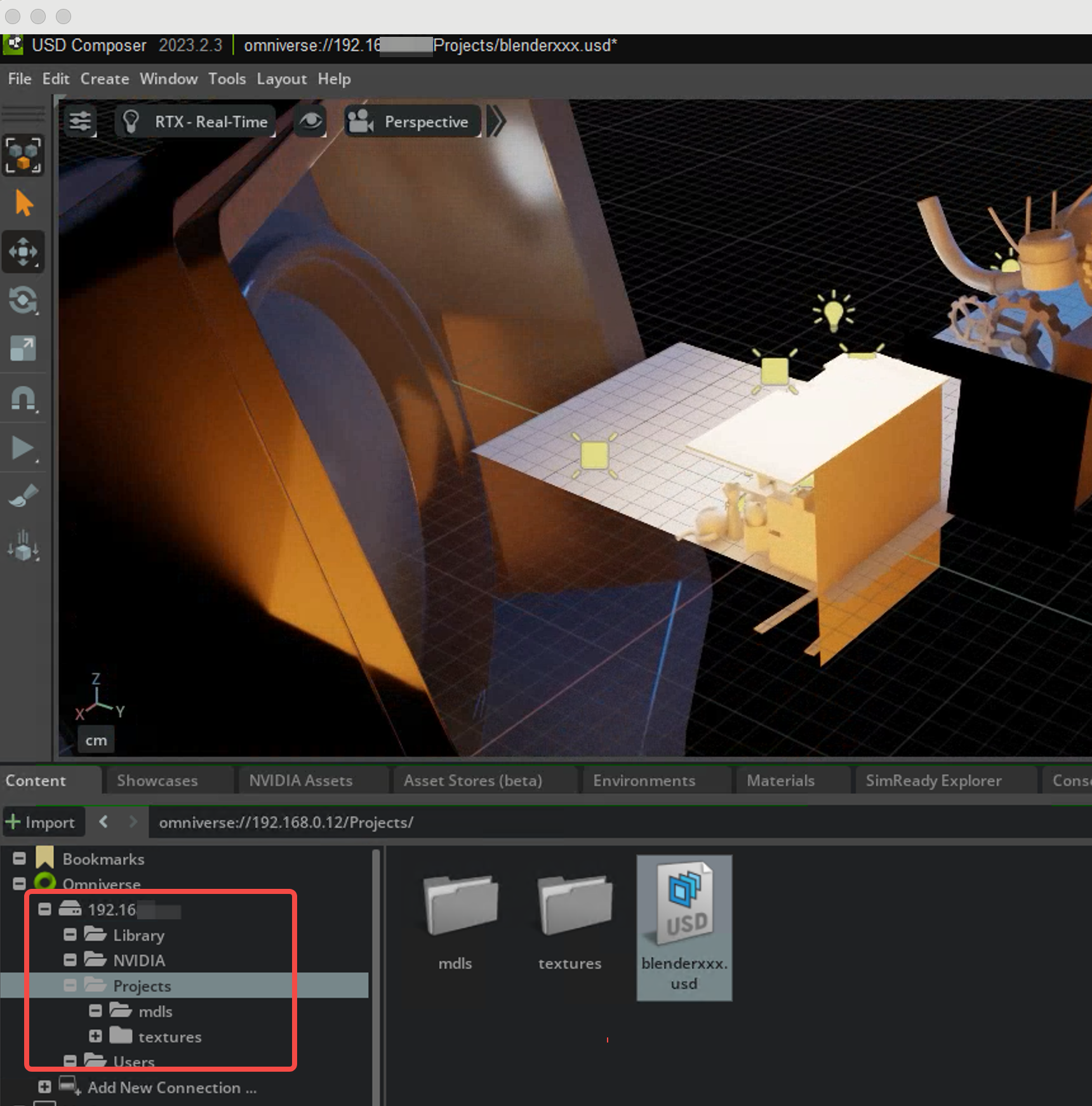Collapse the Bookmarks tree node
The width and height of the screenshot is (1092, 1106).
(19, 858)
